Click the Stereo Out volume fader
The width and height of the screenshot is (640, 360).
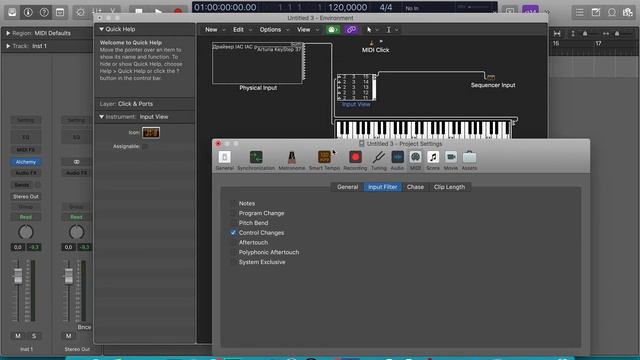tap(69, 276)
